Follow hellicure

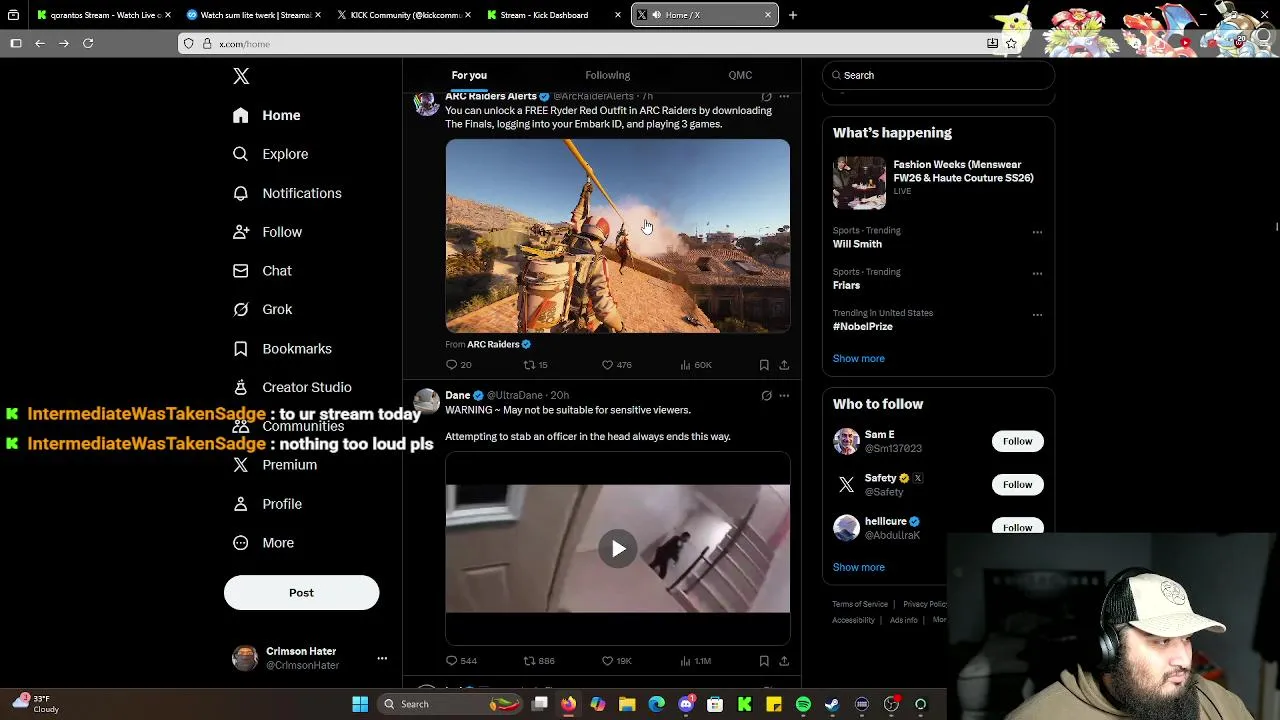pos(1017,527)
